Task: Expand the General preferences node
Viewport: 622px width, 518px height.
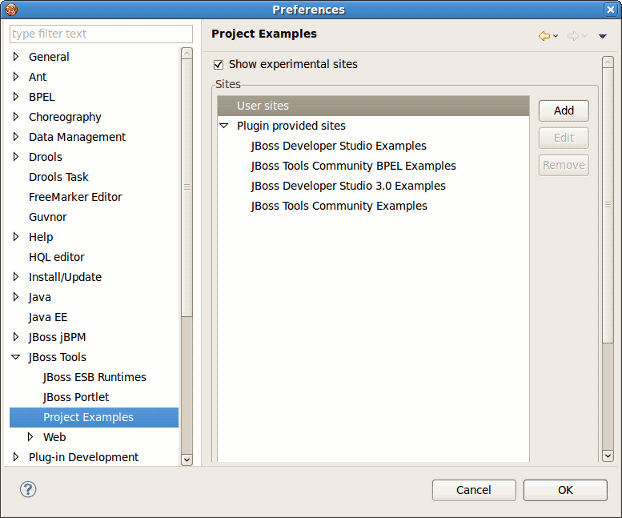Action: tap(16, 57)
